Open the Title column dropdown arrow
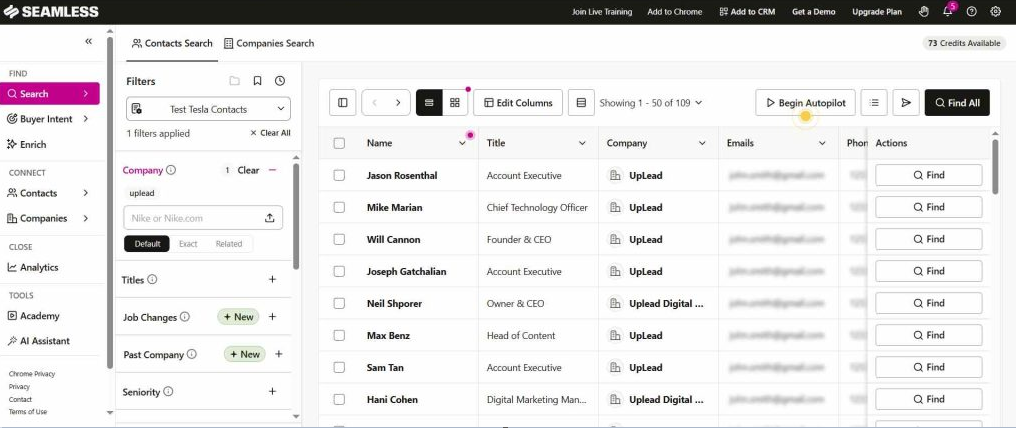The image size is (1016, 428). (x=582, y=143)
